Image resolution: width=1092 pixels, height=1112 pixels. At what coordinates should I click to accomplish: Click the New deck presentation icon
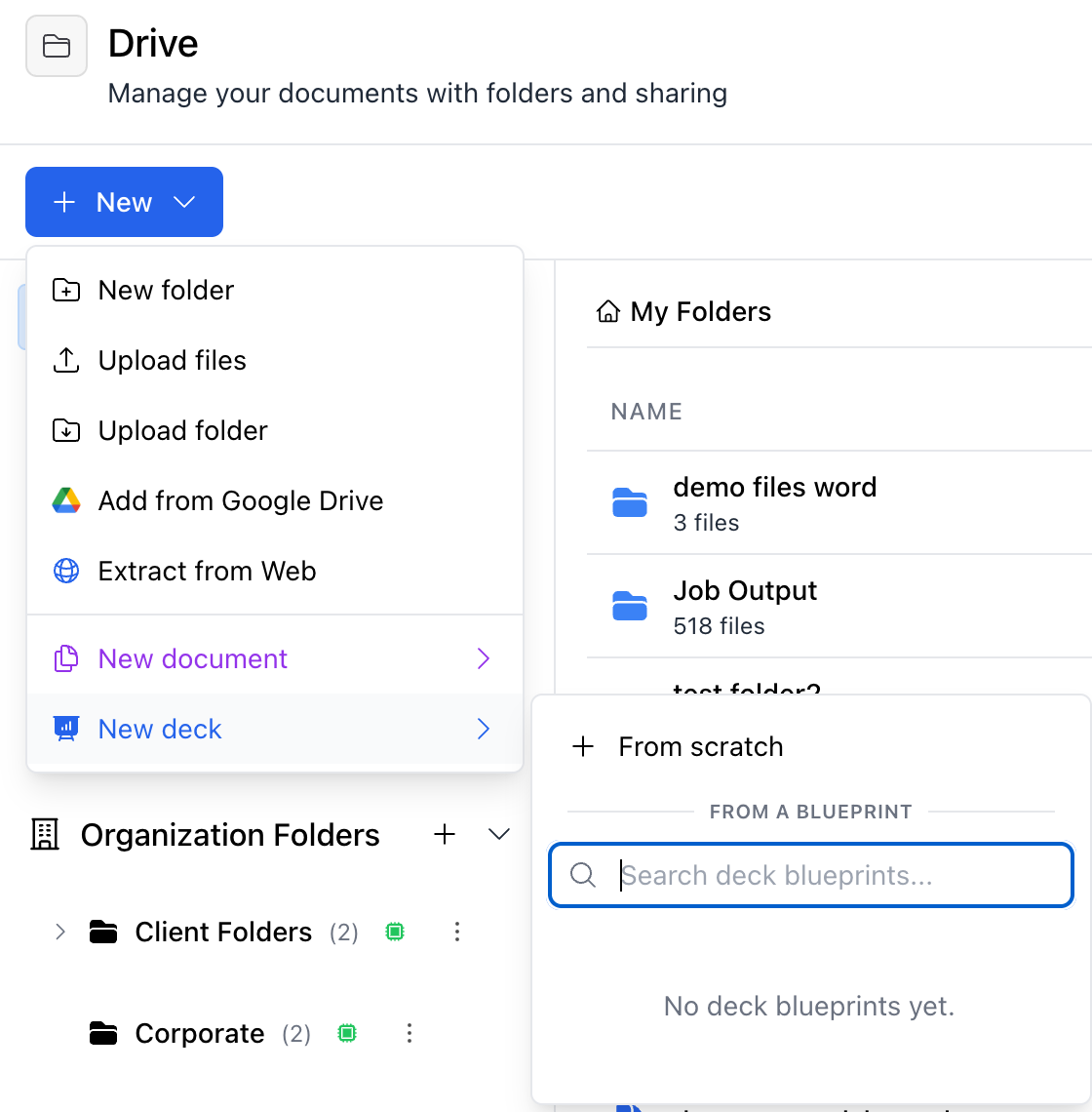pyautogui.click(x=66, y=729)
